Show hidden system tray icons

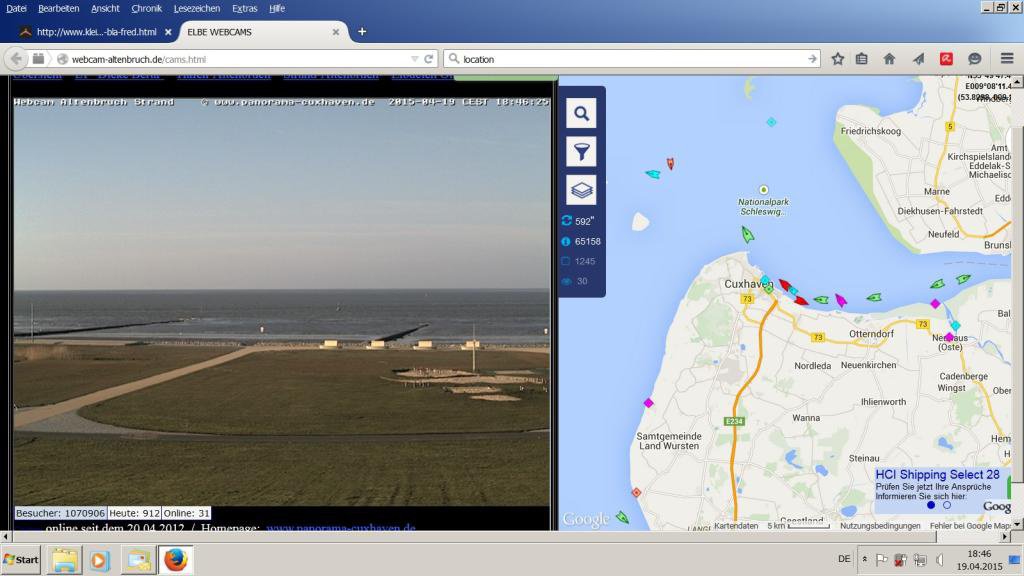tap(864, 559)
